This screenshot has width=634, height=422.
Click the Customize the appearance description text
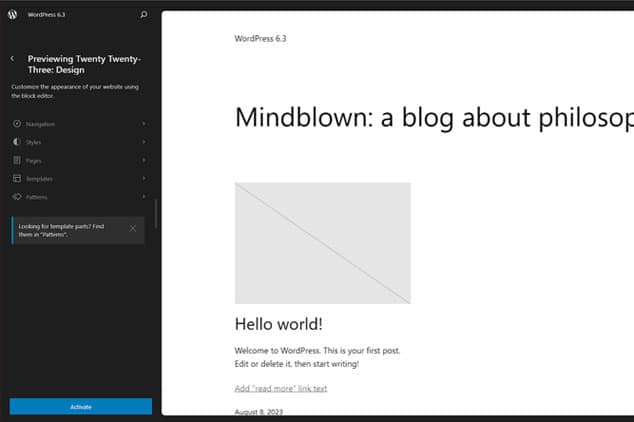pyautogui.click(x=75, y=91)
